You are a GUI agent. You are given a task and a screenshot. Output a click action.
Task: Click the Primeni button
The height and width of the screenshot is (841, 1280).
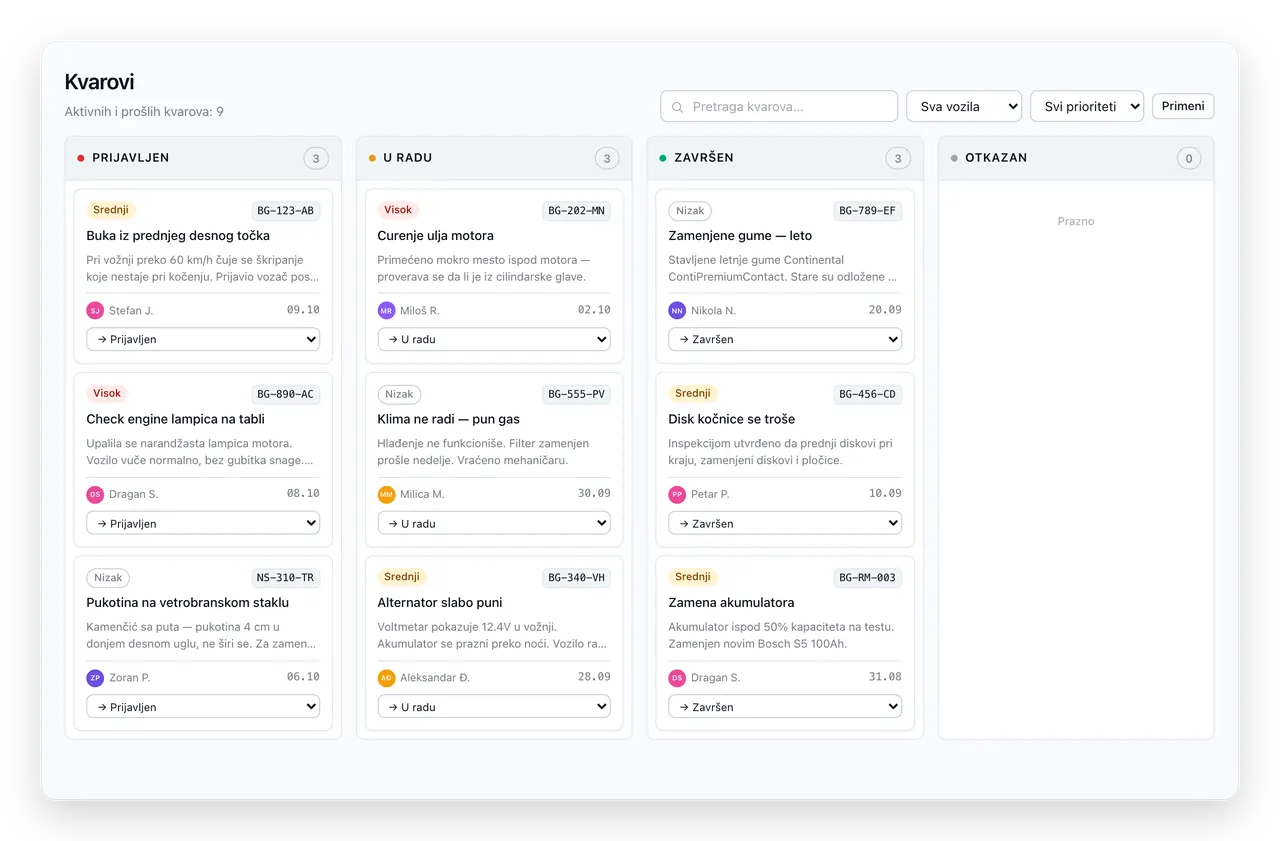(x=1183, y=106)
